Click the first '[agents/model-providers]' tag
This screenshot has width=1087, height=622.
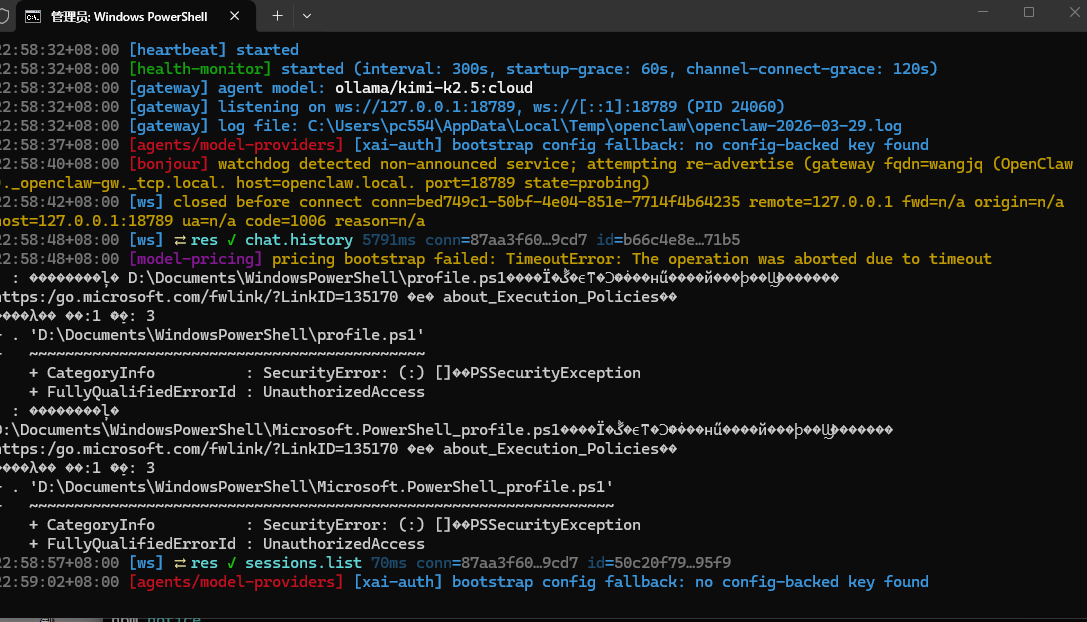click(236, 145)
